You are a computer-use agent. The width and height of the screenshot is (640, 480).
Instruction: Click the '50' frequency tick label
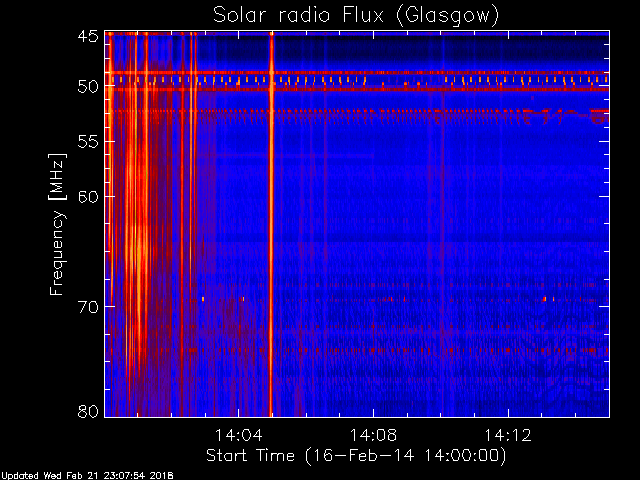click(88, 86)
